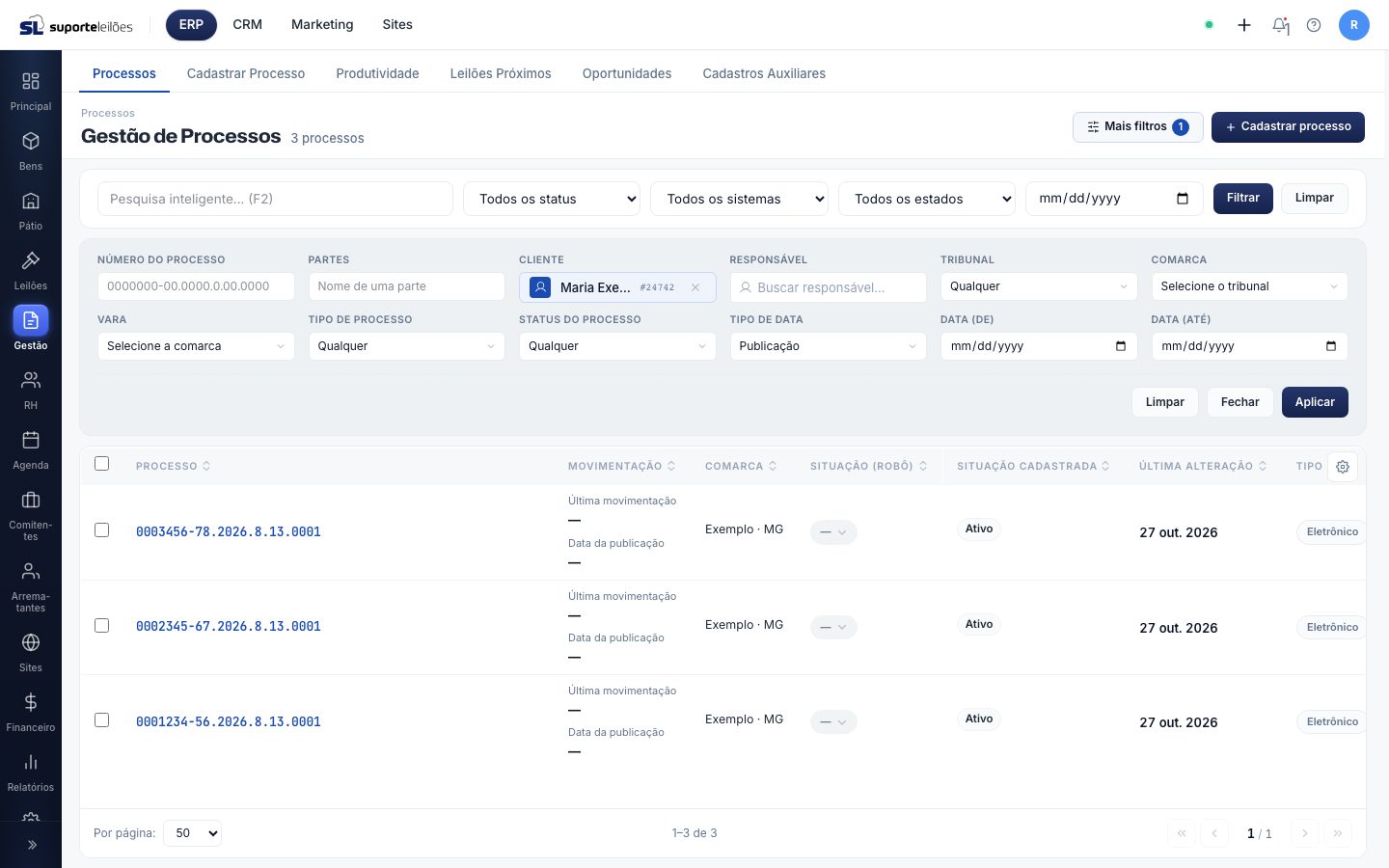The width and height of the screenshot is (1389, 868).
Task: Expand Tribunal Qualquer dropdown
Action: coord(1039,286)
